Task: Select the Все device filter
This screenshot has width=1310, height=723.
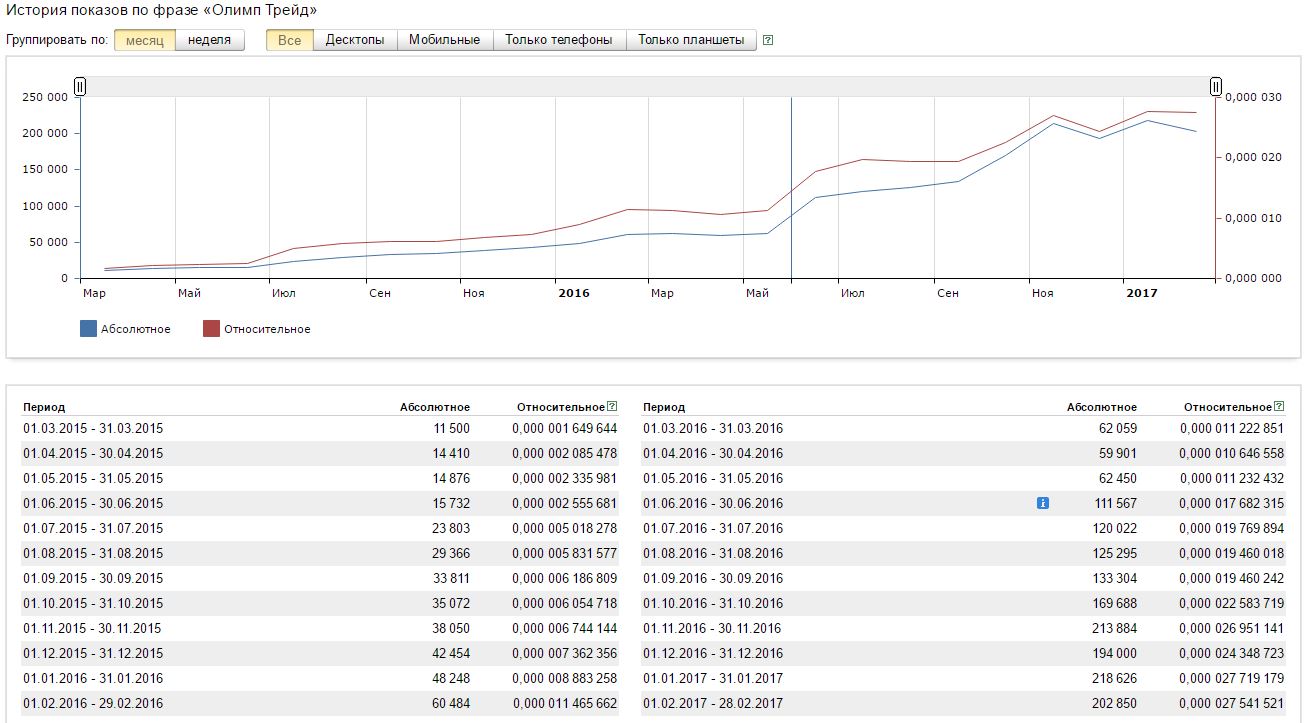Action: (290, 40)
